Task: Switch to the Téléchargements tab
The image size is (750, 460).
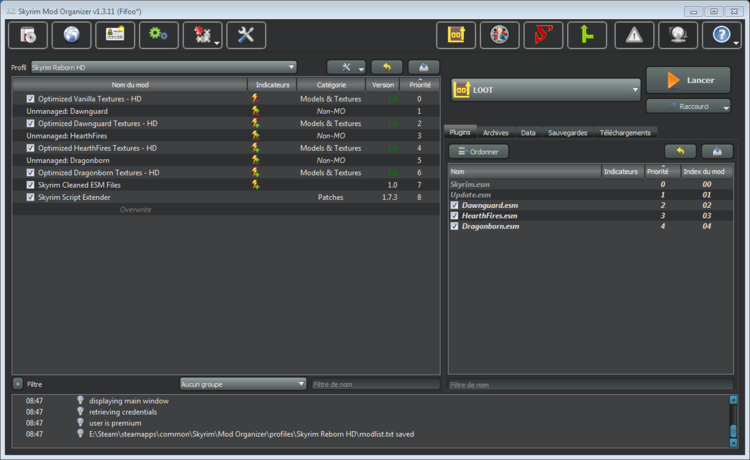Action: pyautogui.click(x=625, y=133)
